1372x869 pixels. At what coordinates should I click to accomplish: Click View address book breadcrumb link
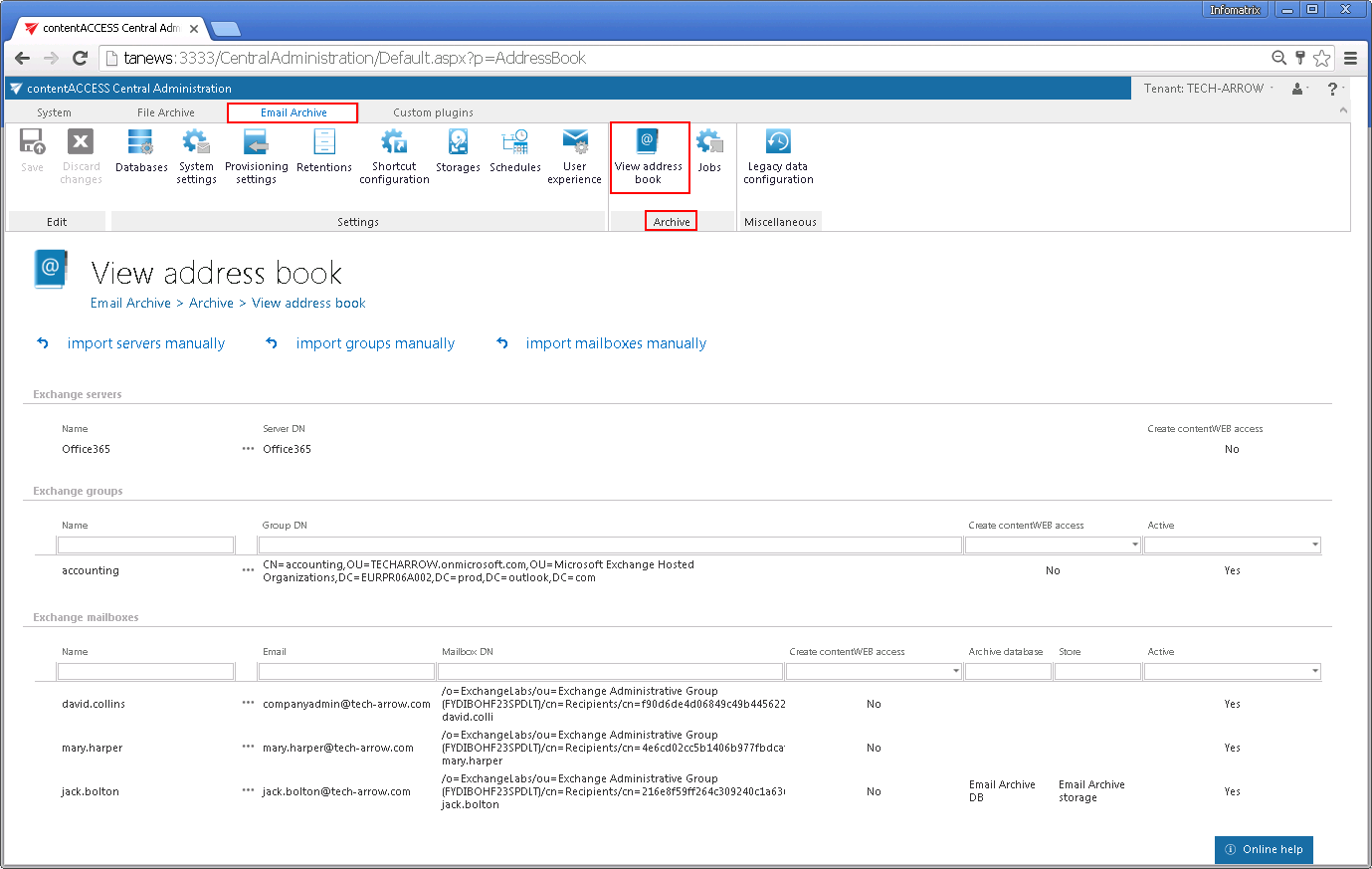tap(308, 303)
